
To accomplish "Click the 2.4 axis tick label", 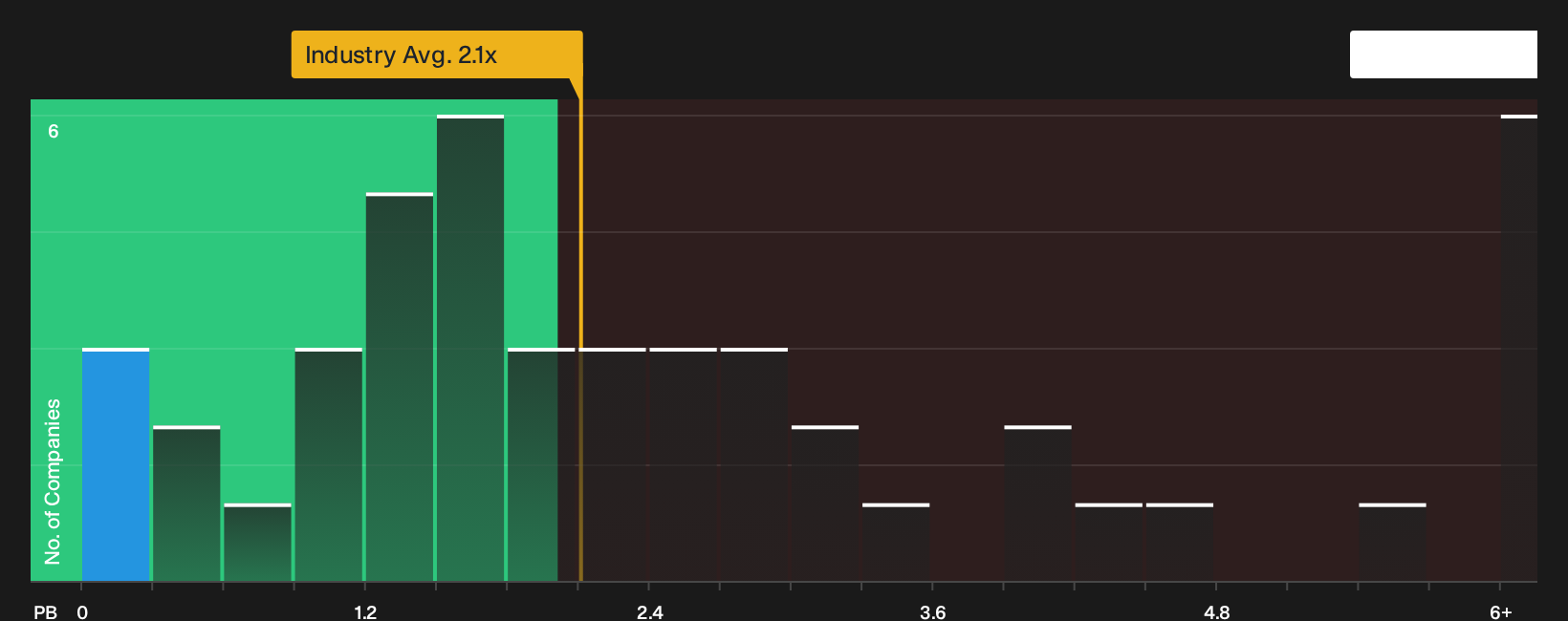I will [x=650, y=611].
